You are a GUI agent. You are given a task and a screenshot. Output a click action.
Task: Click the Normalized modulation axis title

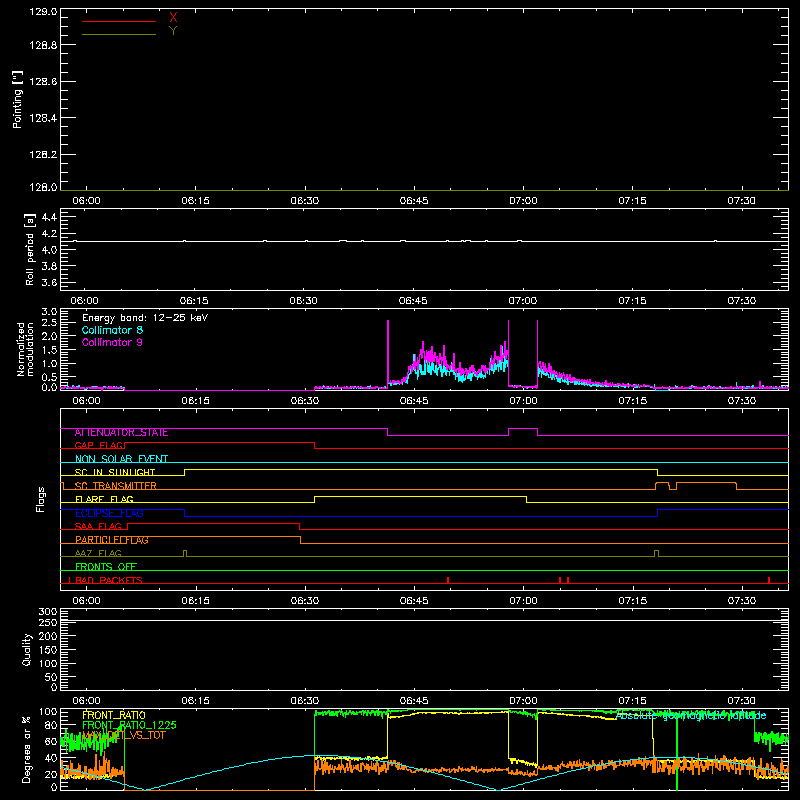[x=25, y=349]
